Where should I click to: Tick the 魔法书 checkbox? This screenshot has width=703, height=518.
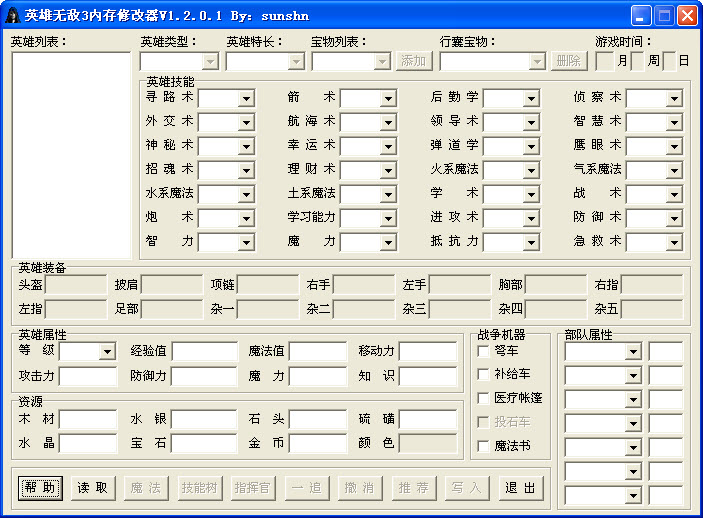pos(485,446)
